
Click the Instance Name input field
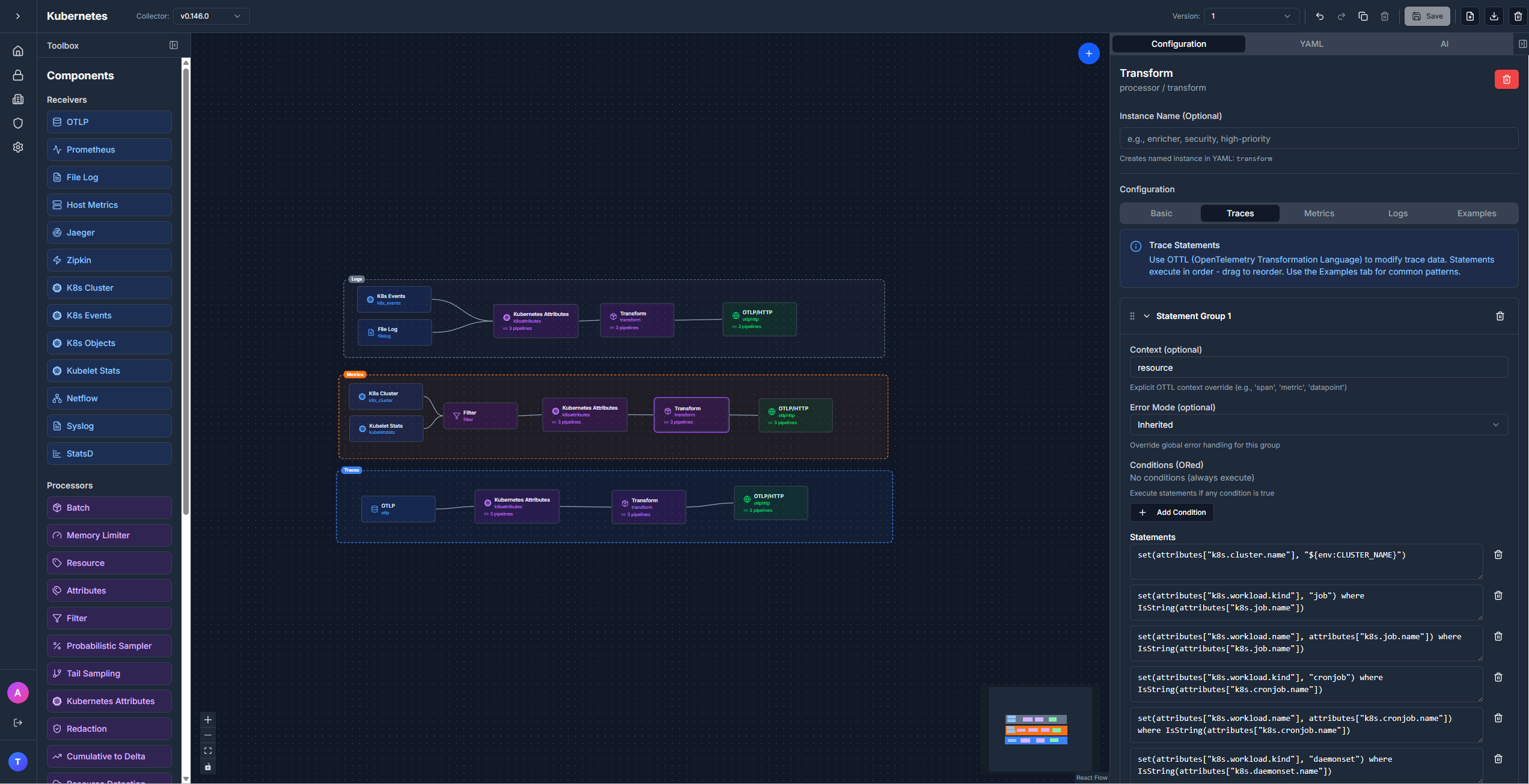tap(1318, 139)
